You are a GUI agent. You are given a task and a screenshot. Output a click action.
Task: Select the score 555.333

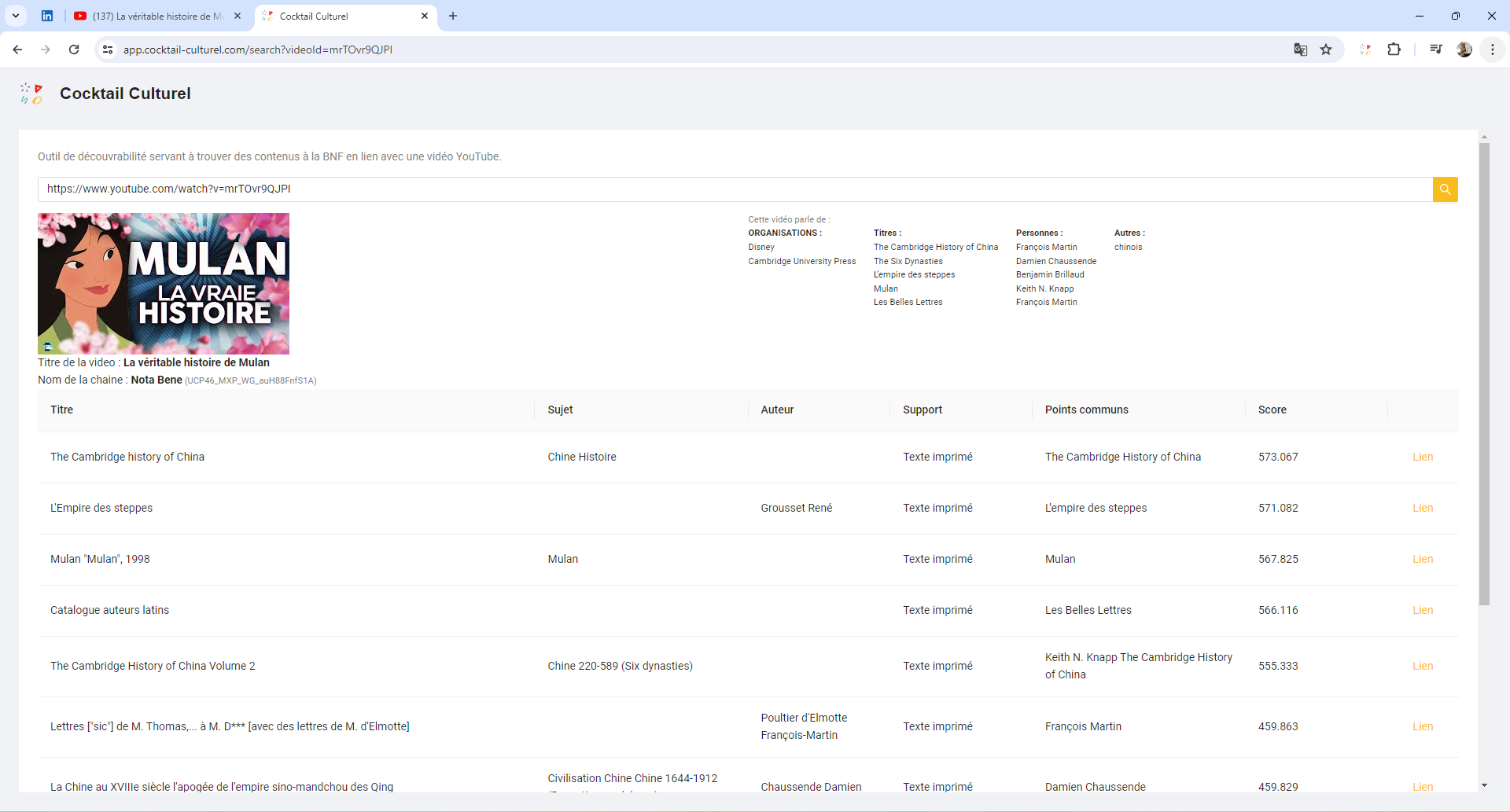pyautogui.click(x=1278, y=666)
